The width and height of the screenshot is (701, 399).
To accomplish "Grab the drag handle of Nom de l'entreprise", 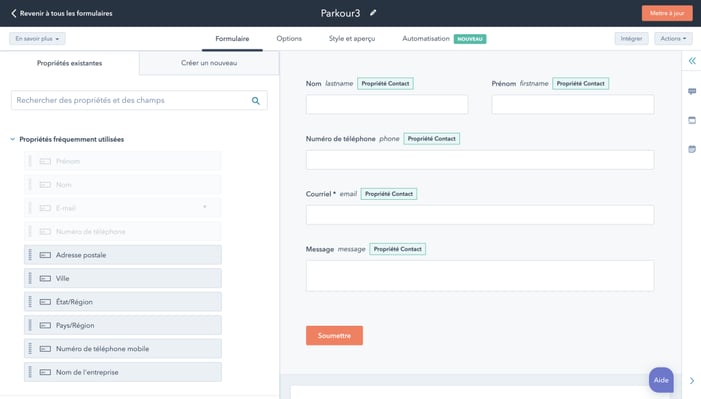I will pyautogui.click(x=30, y=372).
